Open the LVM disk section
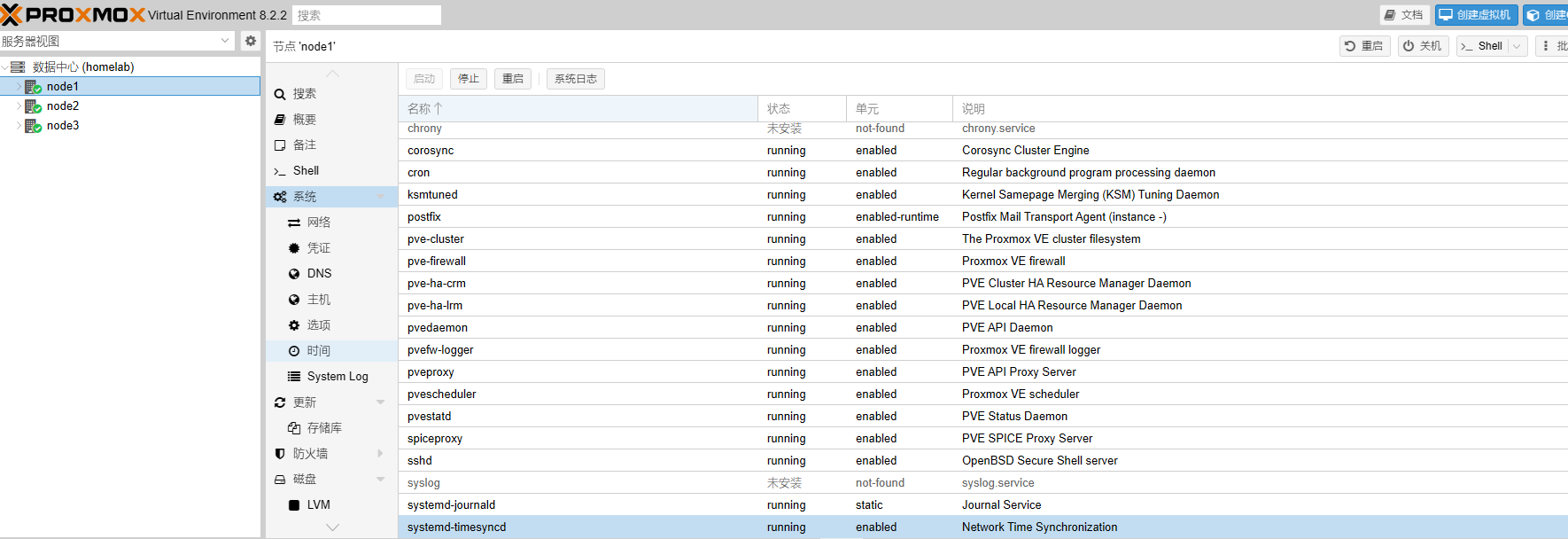Viewport: 1568px width, 539px height. click(x=318, y=504)
